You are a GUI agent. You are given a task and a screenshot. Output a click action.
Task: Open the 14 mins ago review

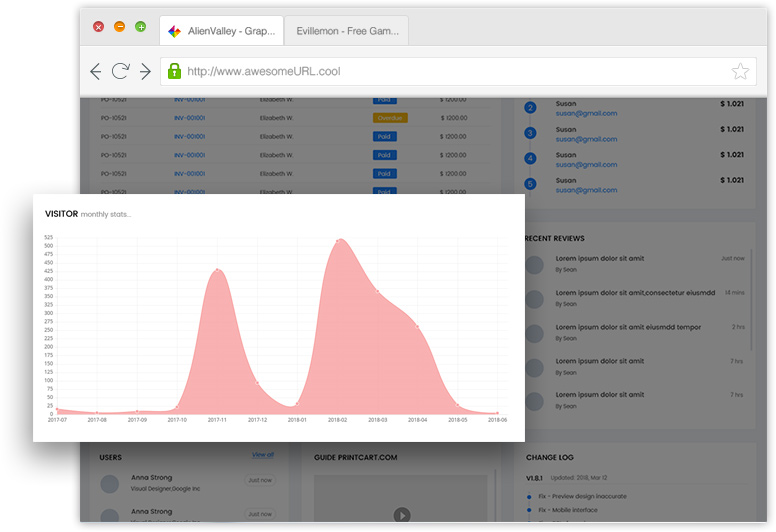635,292
